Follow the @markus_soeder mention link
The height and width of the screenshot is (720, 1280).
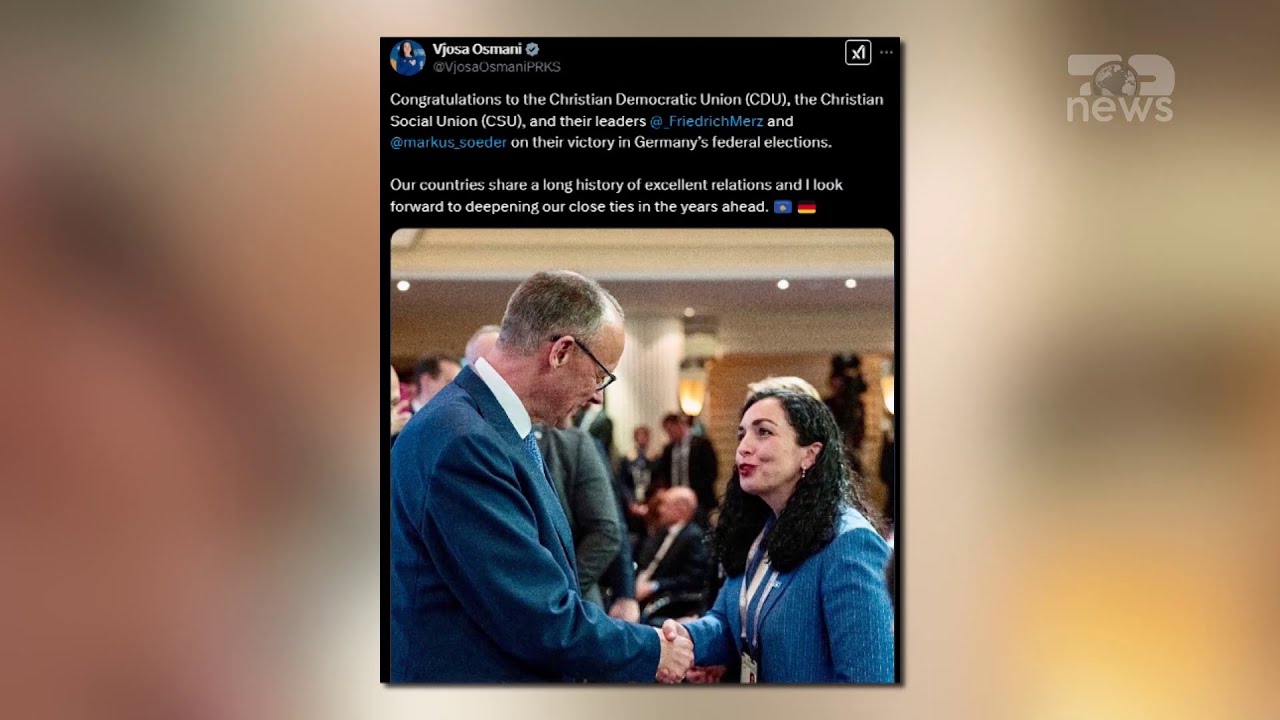tap(448, 142)
